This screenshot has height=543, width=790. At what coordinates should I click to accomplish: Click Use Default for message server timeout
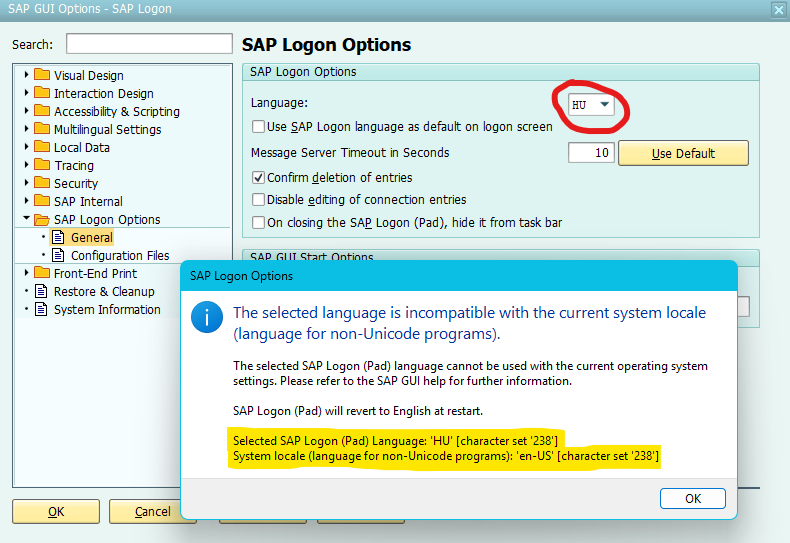[683, 153]
